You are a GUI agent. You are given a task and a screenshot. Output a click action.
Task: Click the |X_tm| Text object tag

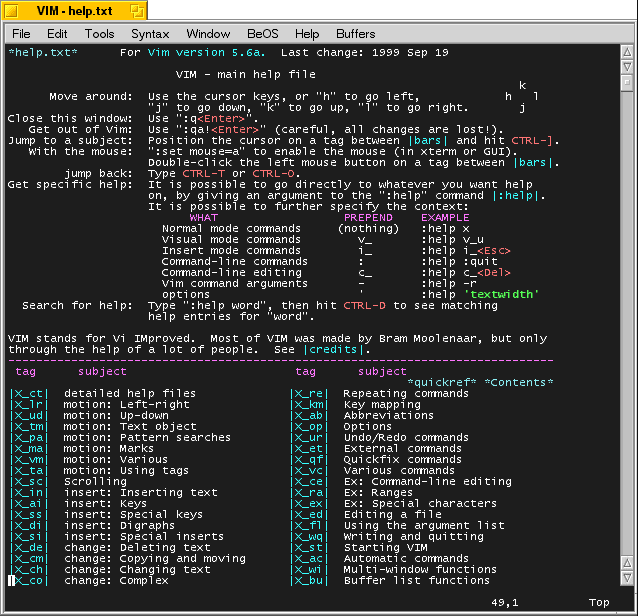[29, 426]
